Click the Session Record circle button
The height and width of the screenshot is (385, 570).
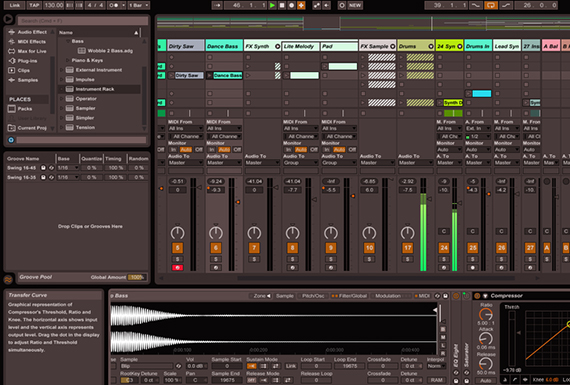coord(342,5)
